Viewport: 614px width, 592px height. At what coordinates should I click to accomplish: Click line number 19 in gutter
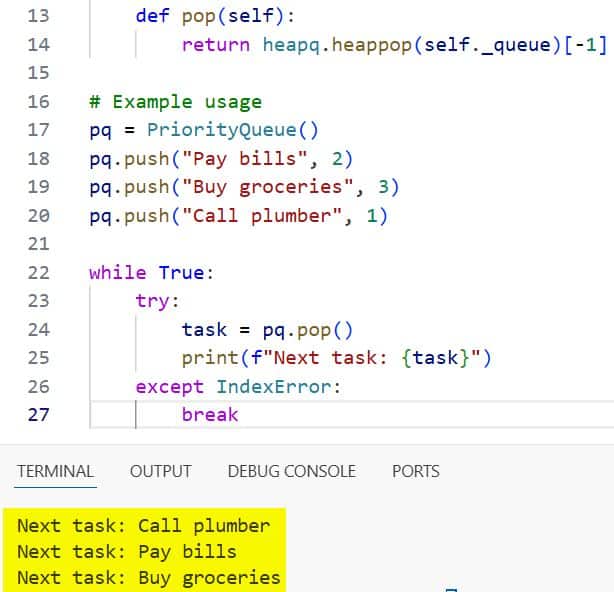38,187
